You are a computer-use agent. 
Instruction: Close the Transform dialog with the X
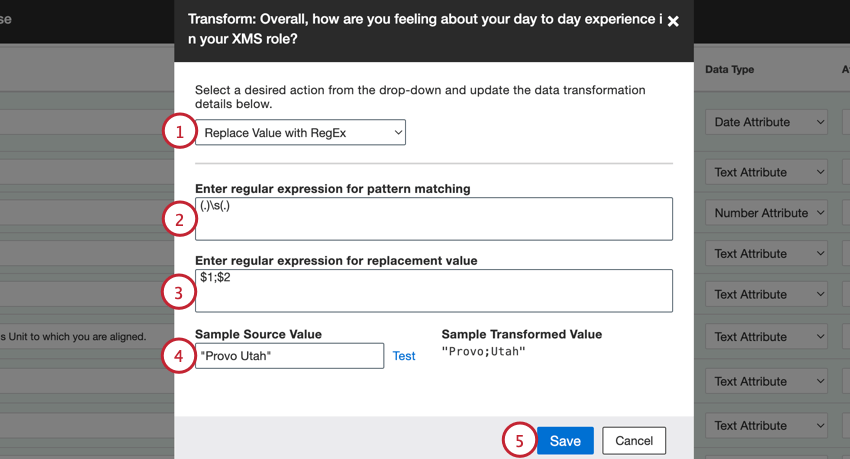pos(673,21)
